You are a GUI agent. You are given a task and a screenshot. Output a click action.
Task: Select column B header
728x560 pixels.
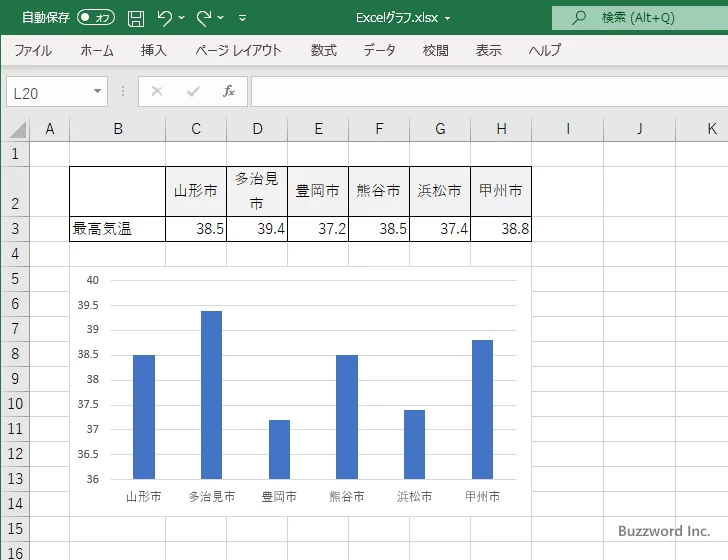(x=117, y=129)
